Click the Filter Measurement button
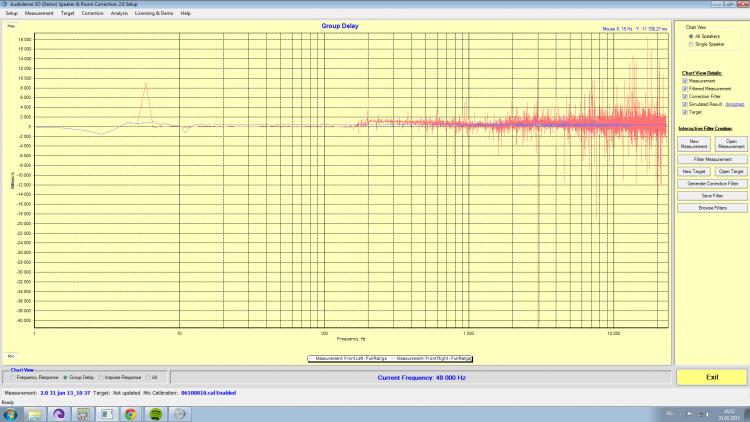The height and width of the screenshot is (422, 750). (x=712, y=159)
